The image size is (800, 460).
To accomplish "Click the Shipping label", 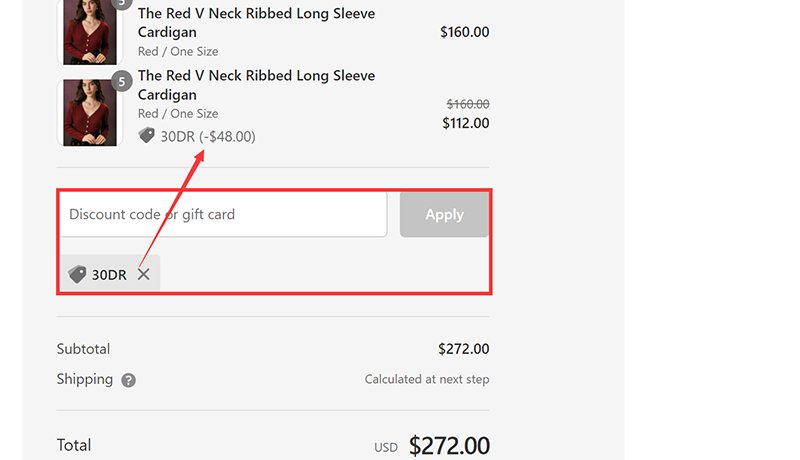I will (x=85, y=379).
